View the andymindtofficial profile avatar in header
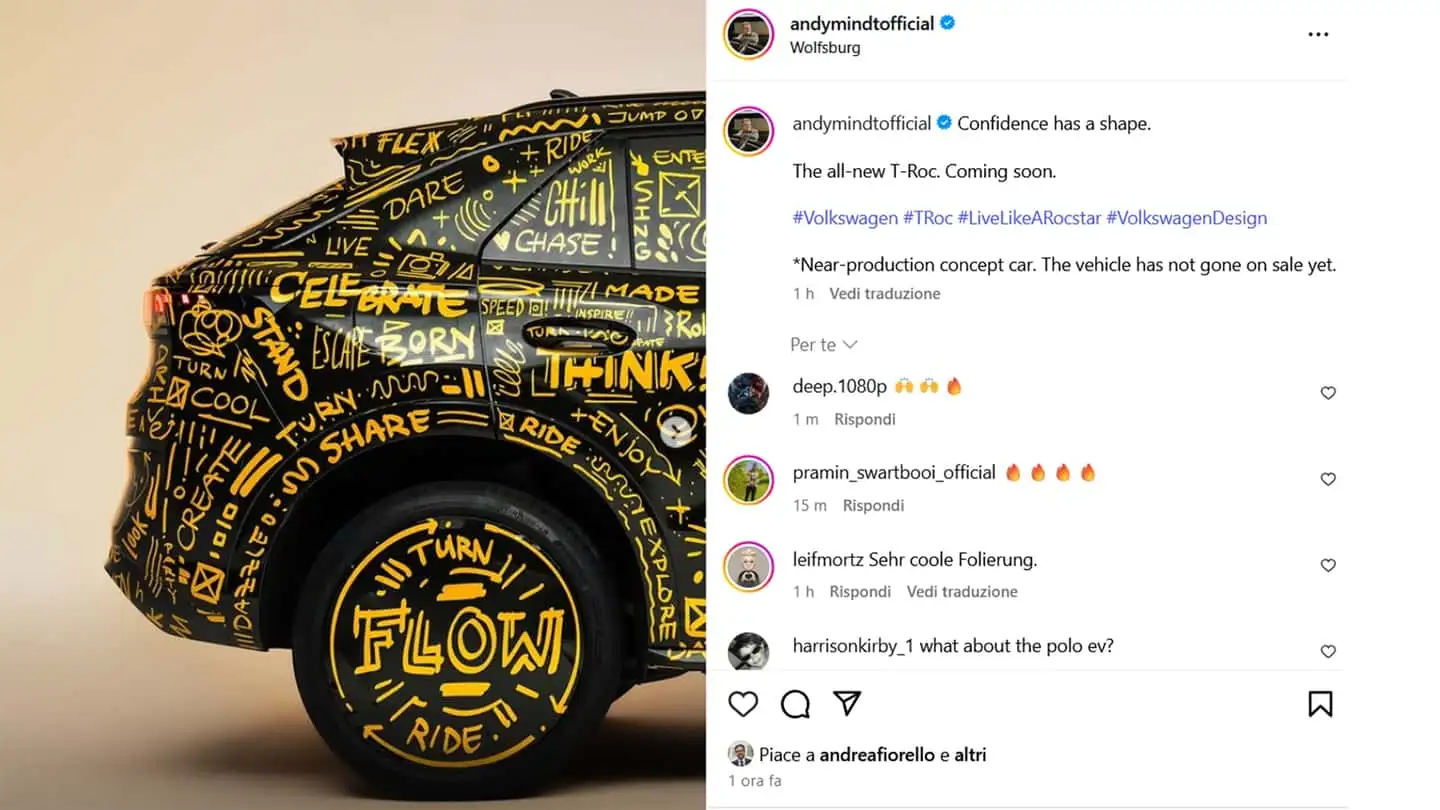This screenshot has height=810, width=1440. tap(748, 34)
